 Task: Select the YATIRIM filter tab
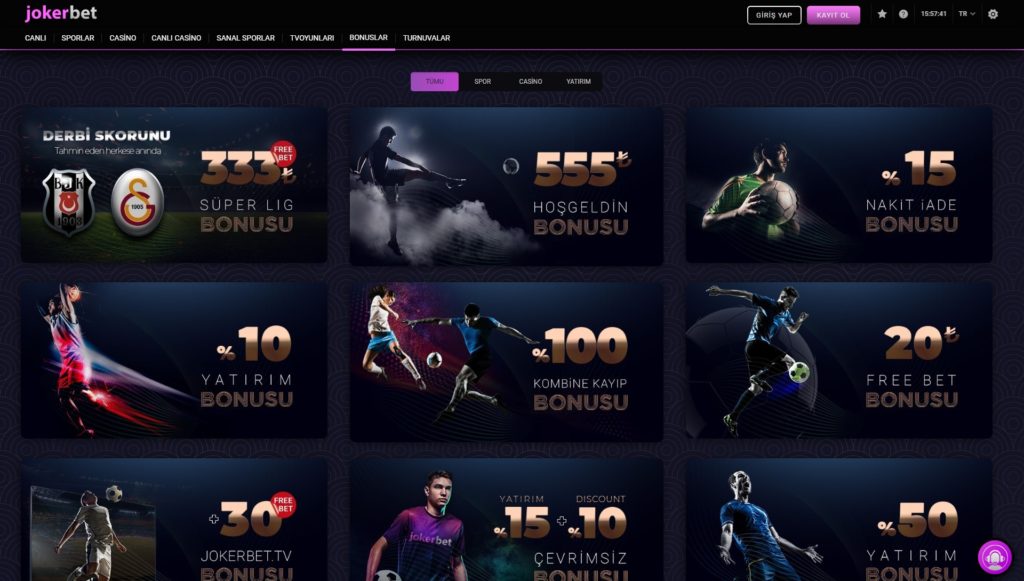(x=579, y=82)
